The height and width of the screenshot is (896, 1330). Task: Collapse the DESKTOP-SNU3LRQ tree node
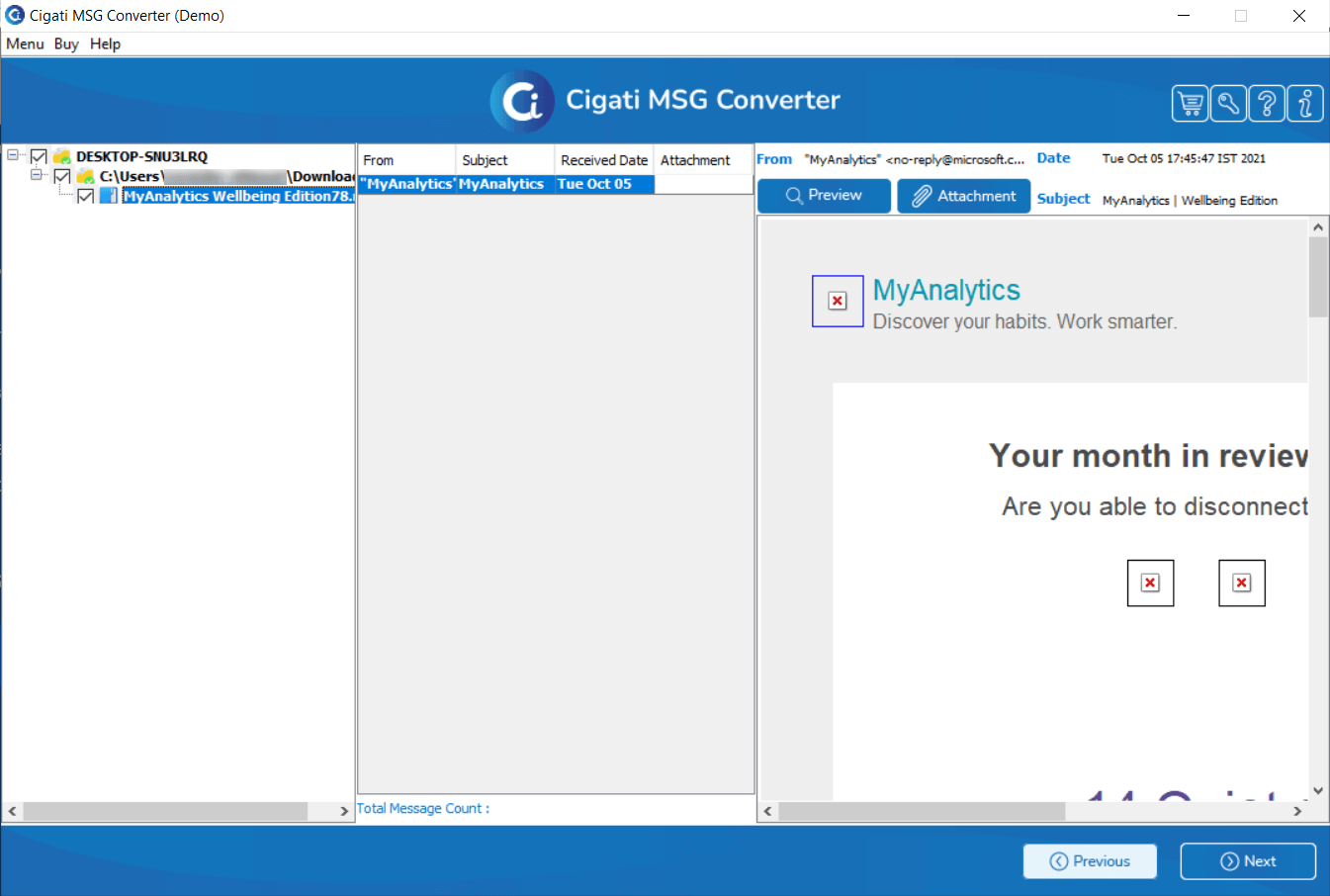(13, 154)
